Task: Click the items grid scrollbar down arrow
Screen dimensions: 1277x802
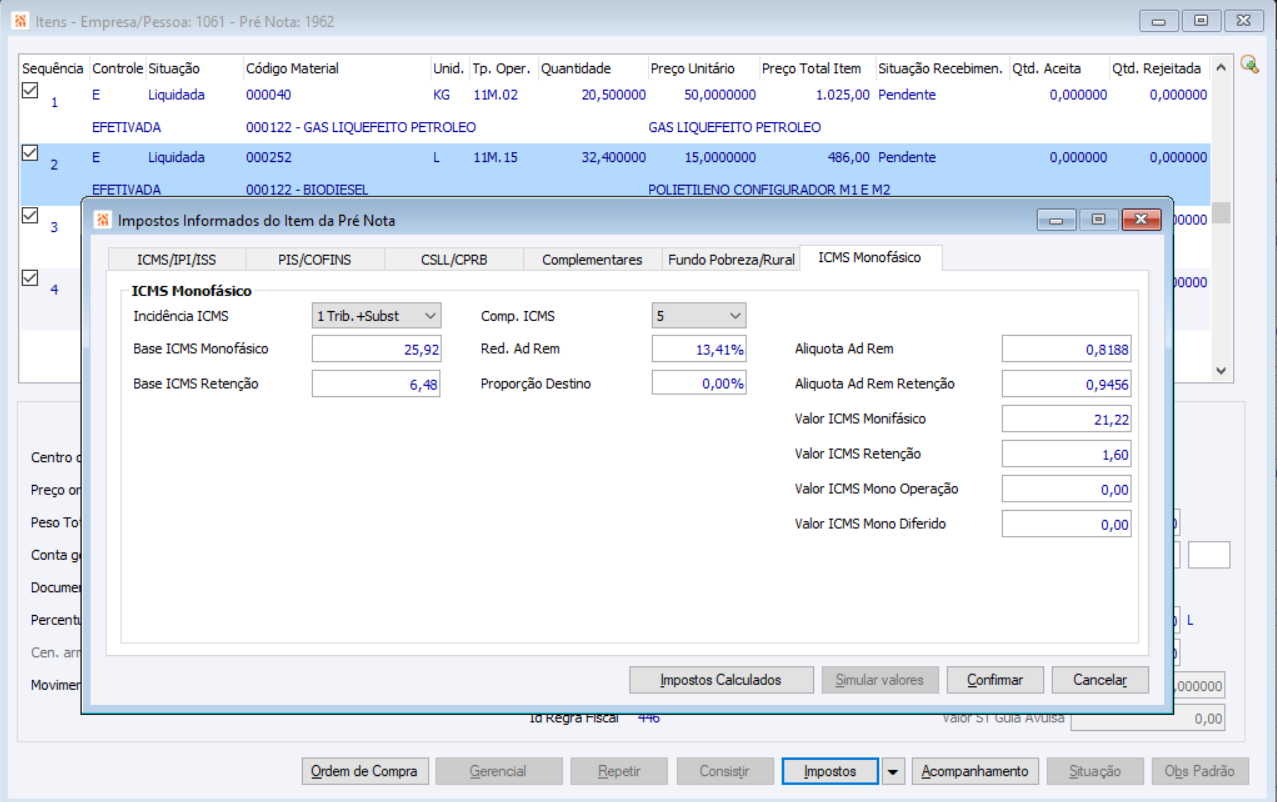Action: coord(1221,370)
